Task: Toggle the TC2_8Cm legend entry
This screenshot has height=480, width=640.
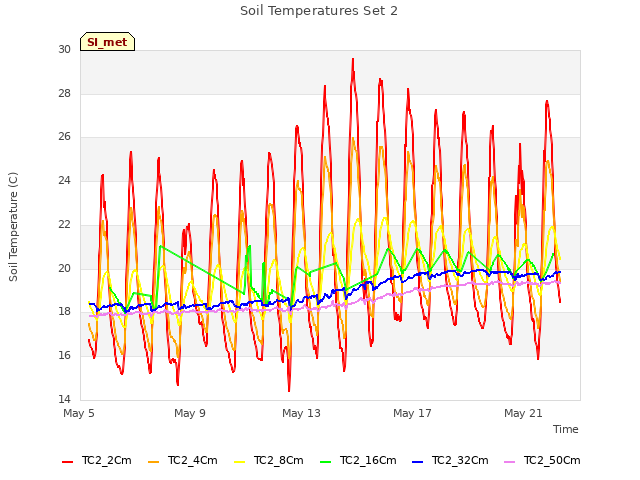Action: click(269, 460)
